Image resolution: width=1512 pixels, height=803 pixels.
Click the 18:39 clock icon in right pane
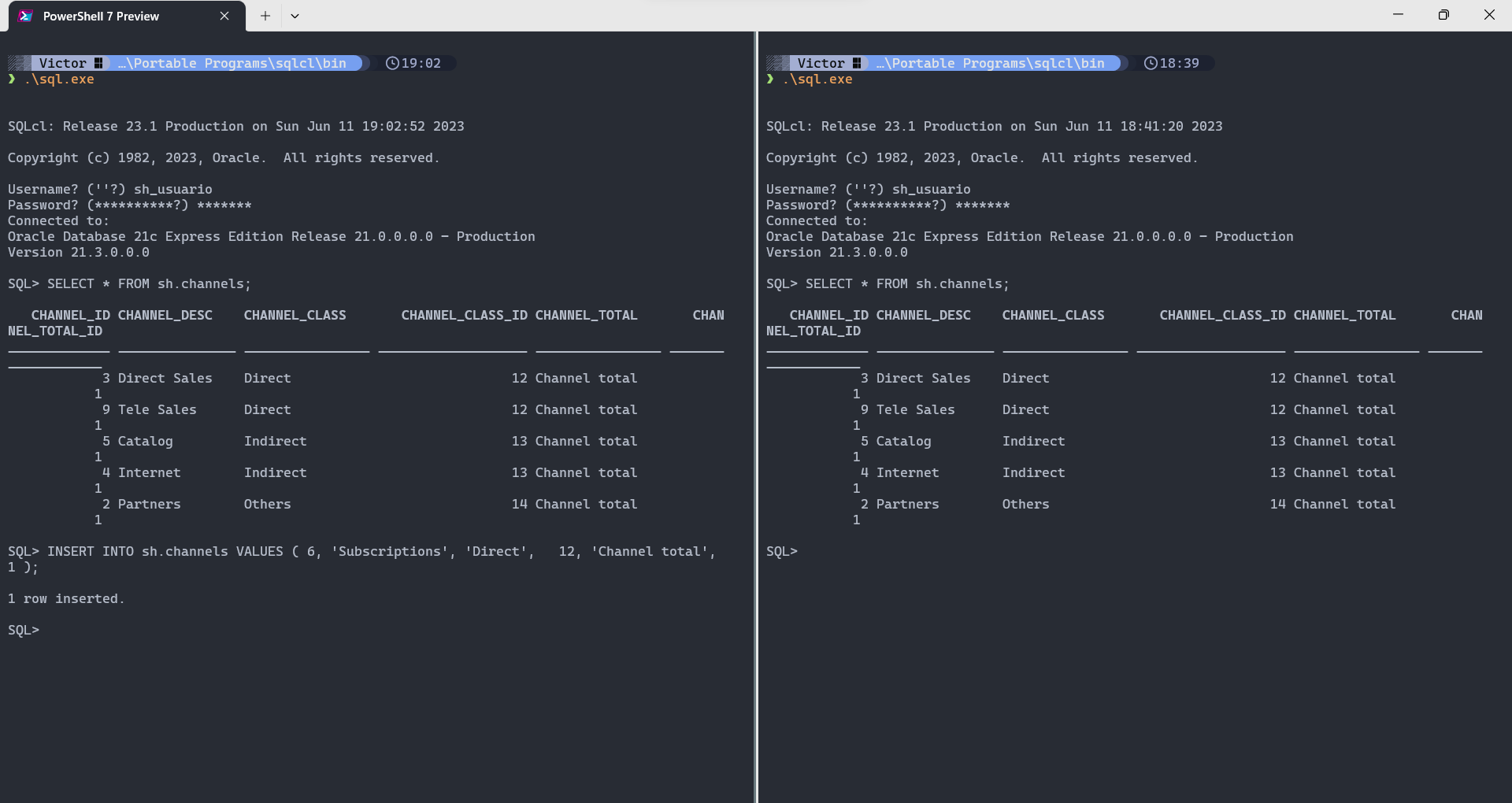point(1151,63)
